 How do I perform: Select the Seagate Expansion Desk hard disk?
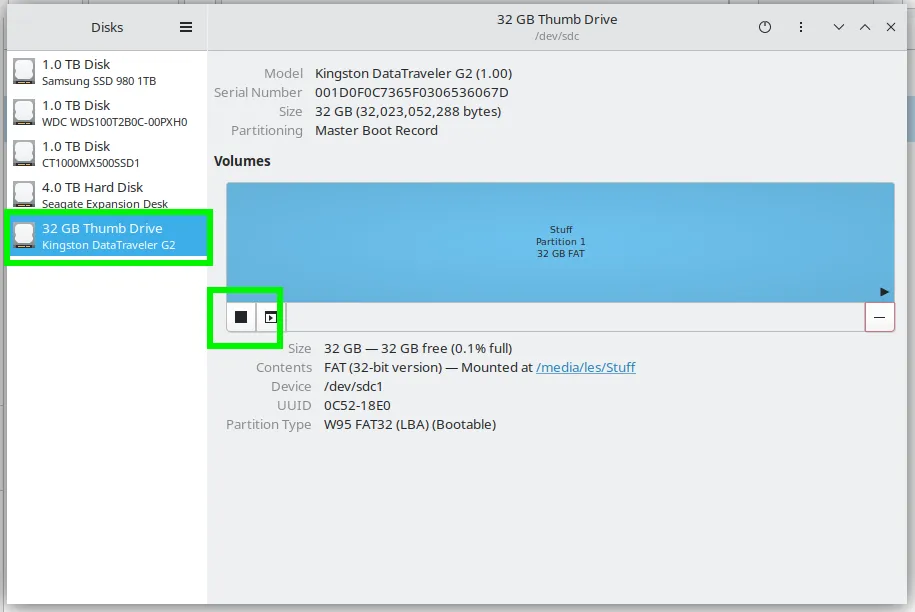coord(107,194)
